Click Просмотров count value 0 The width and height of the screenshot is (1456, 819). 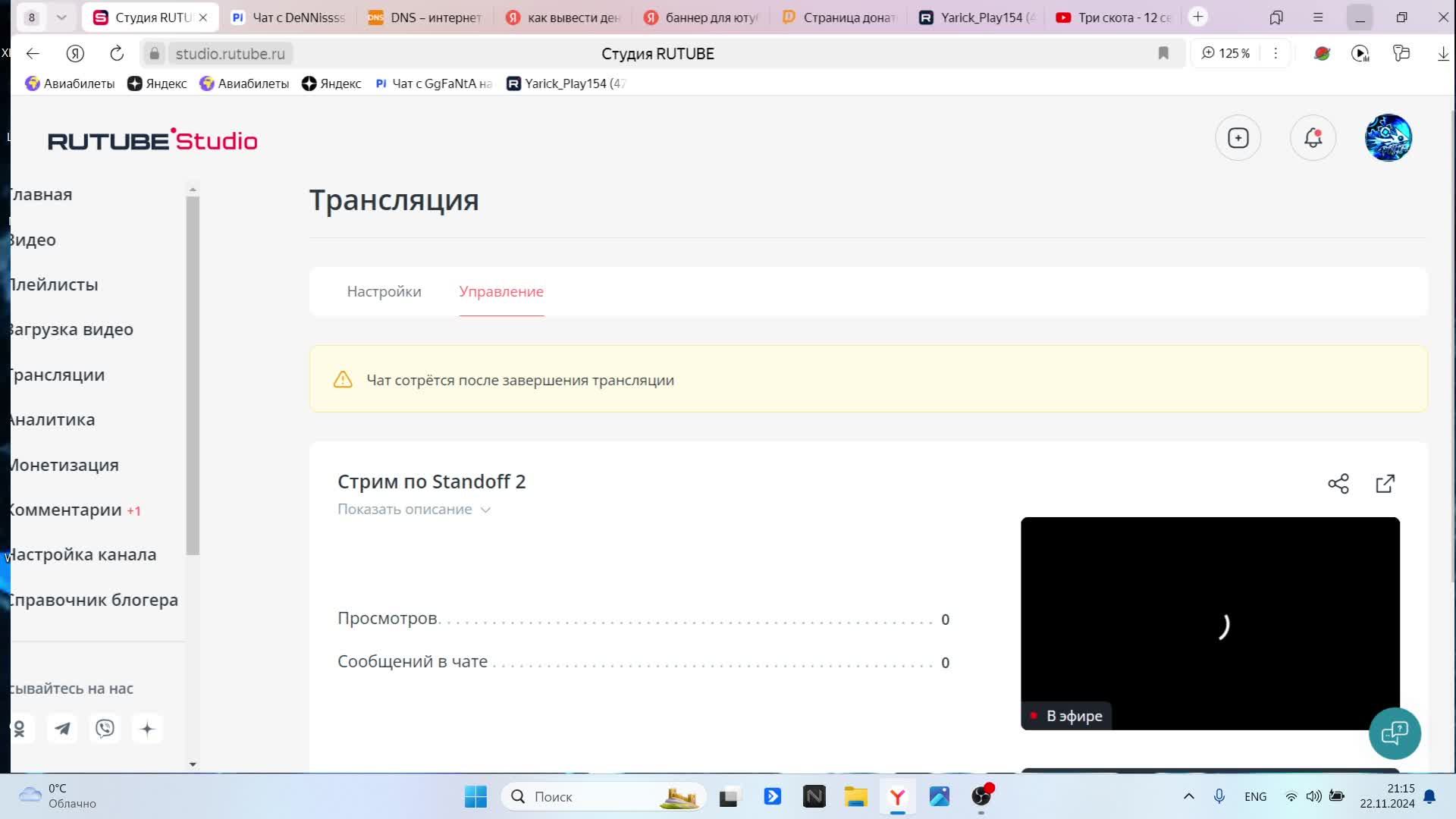(945, 620)
